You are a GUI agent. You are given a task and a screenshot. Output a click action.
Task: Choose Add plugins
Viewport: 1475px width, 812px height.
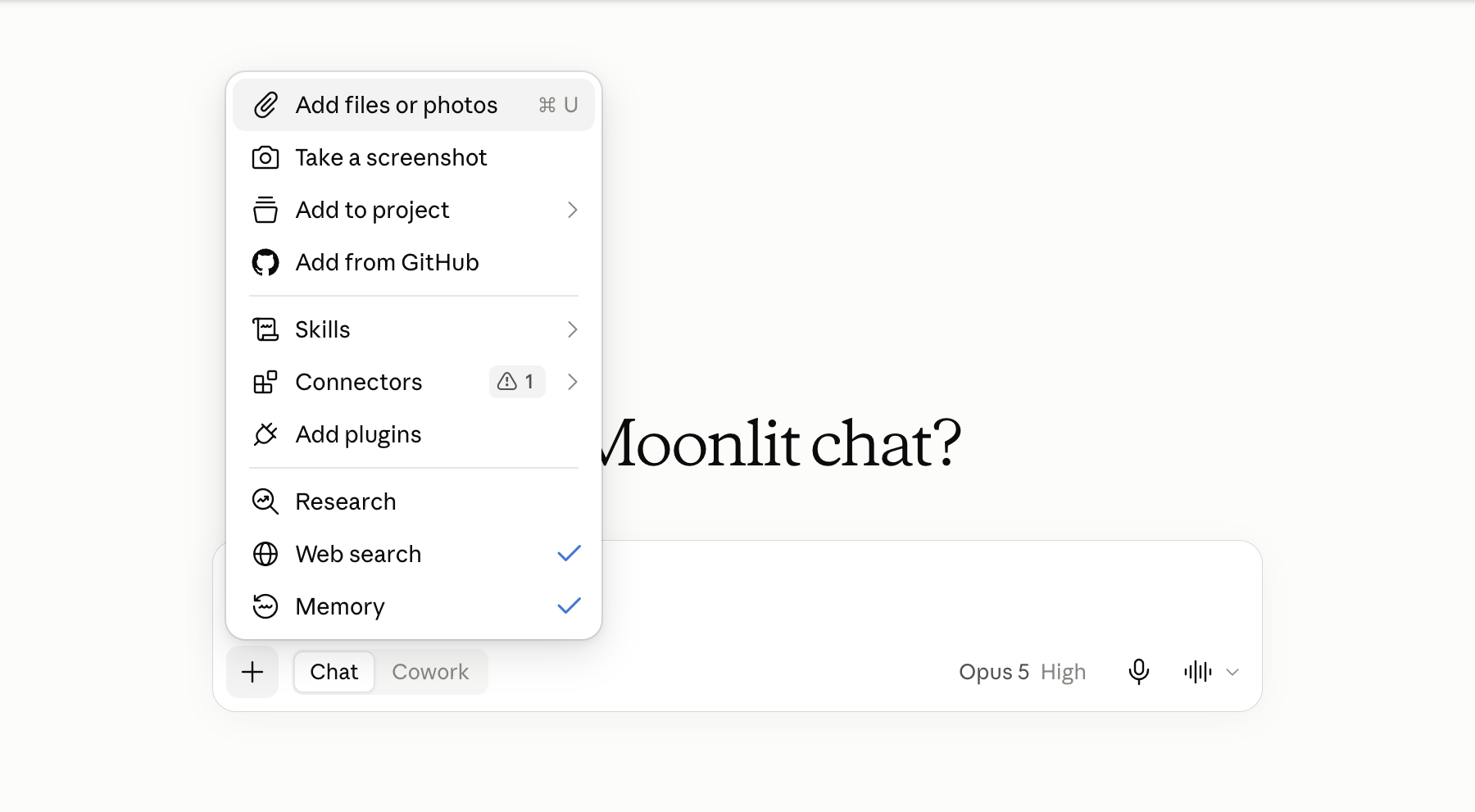pos(414,434)
